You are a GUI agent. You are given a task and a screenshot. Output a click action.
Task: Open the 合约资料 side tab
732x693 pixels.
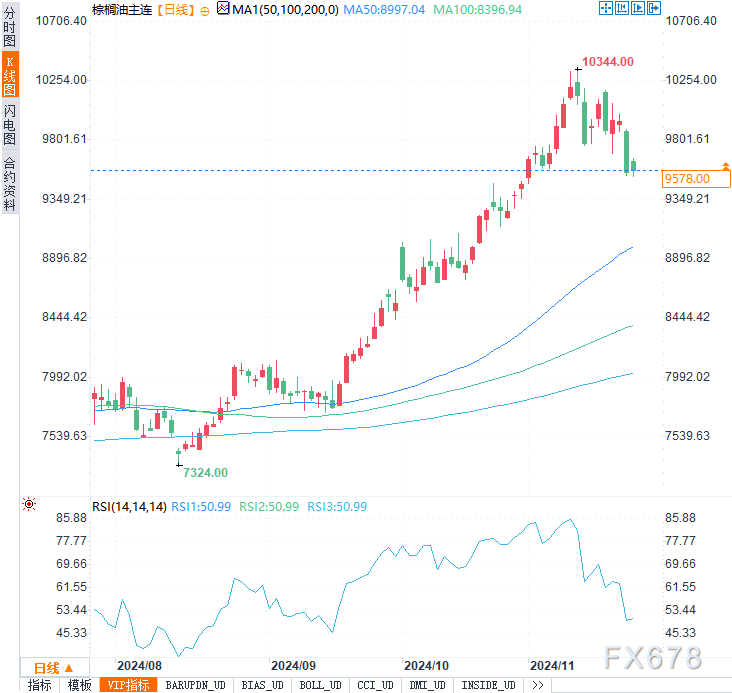pos(9,184)
